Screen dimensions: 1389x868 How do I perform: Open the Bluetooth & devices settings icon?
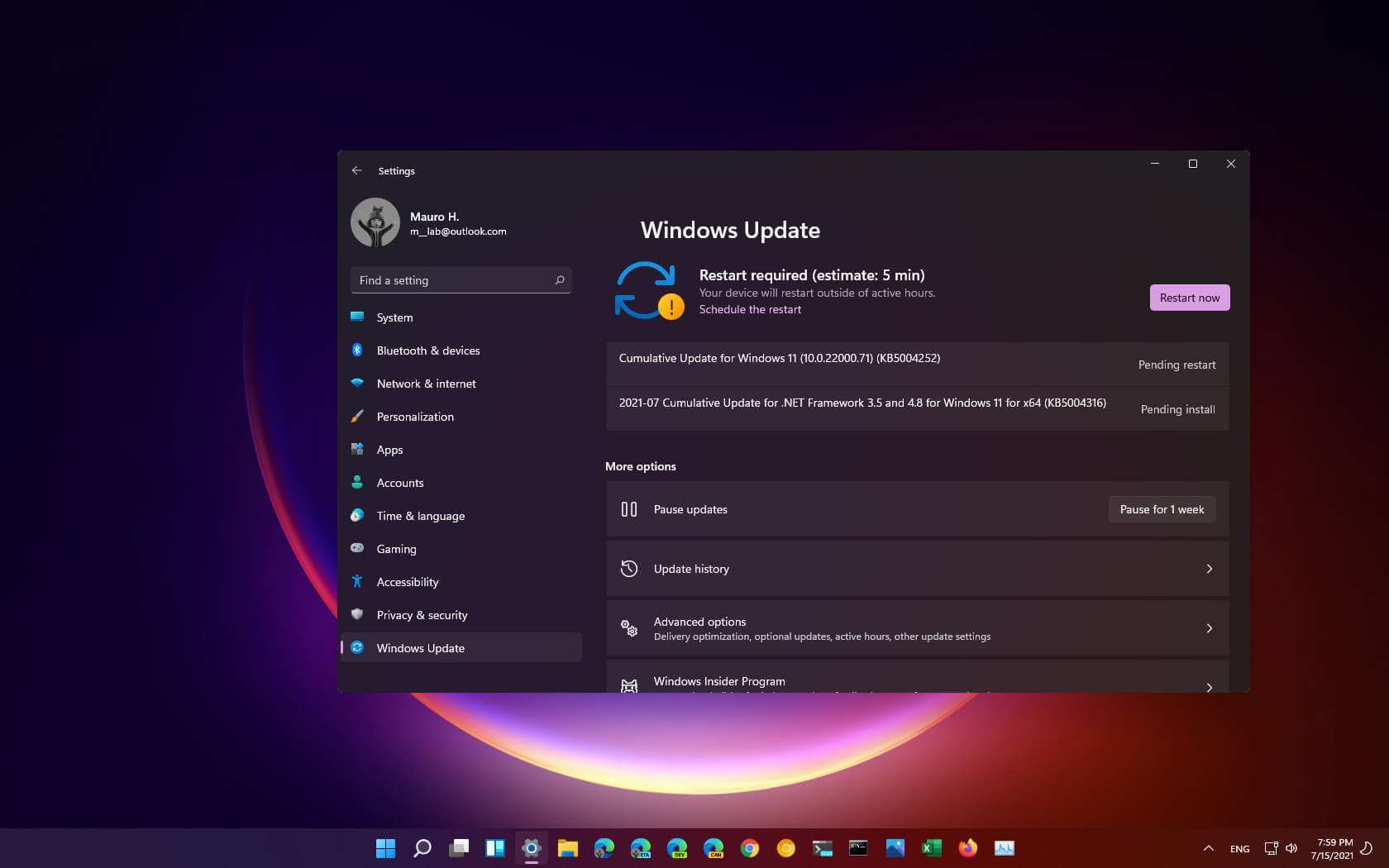tap(358, 351)
